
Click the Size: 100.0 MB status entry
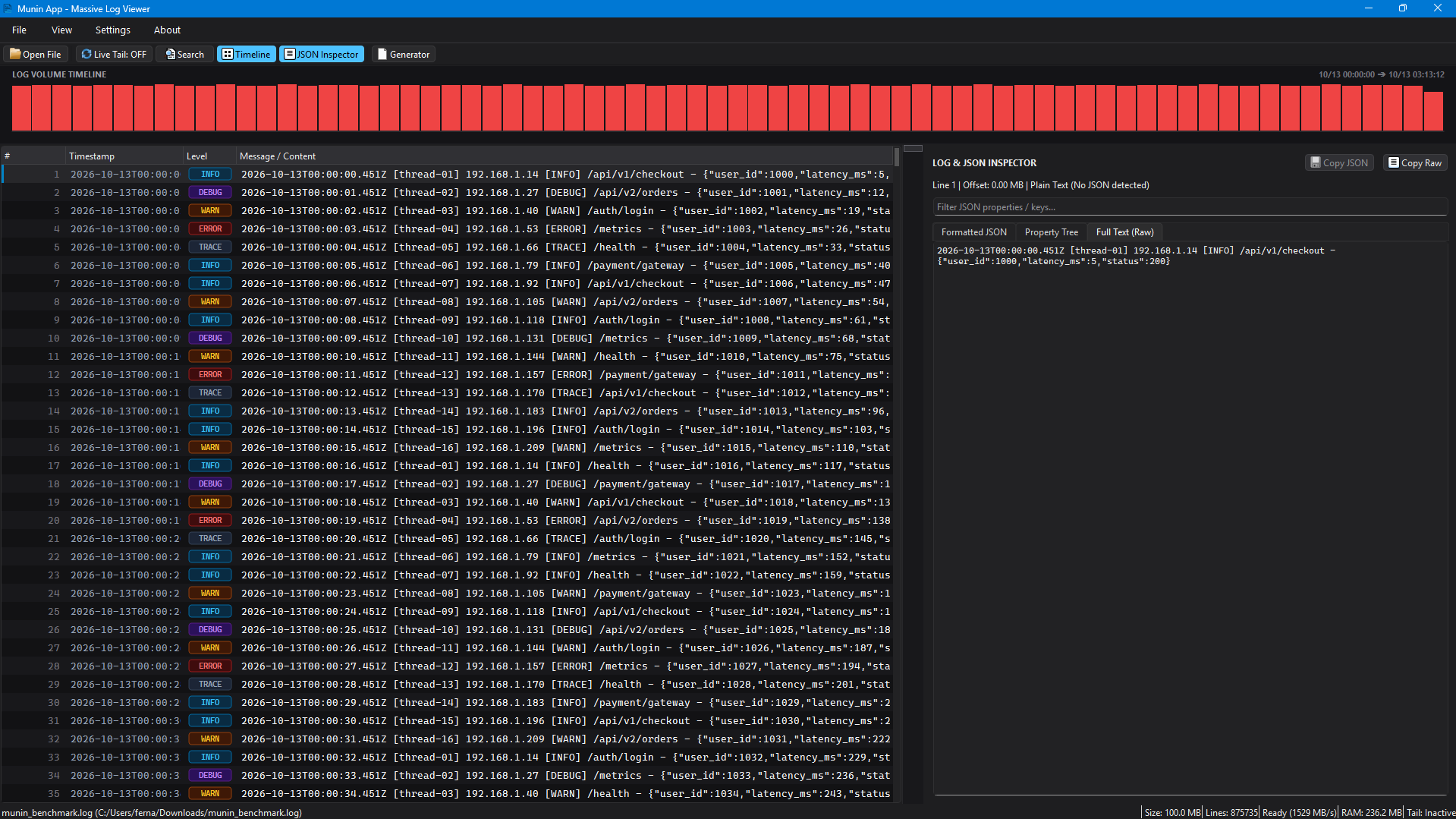[1173, 812]
